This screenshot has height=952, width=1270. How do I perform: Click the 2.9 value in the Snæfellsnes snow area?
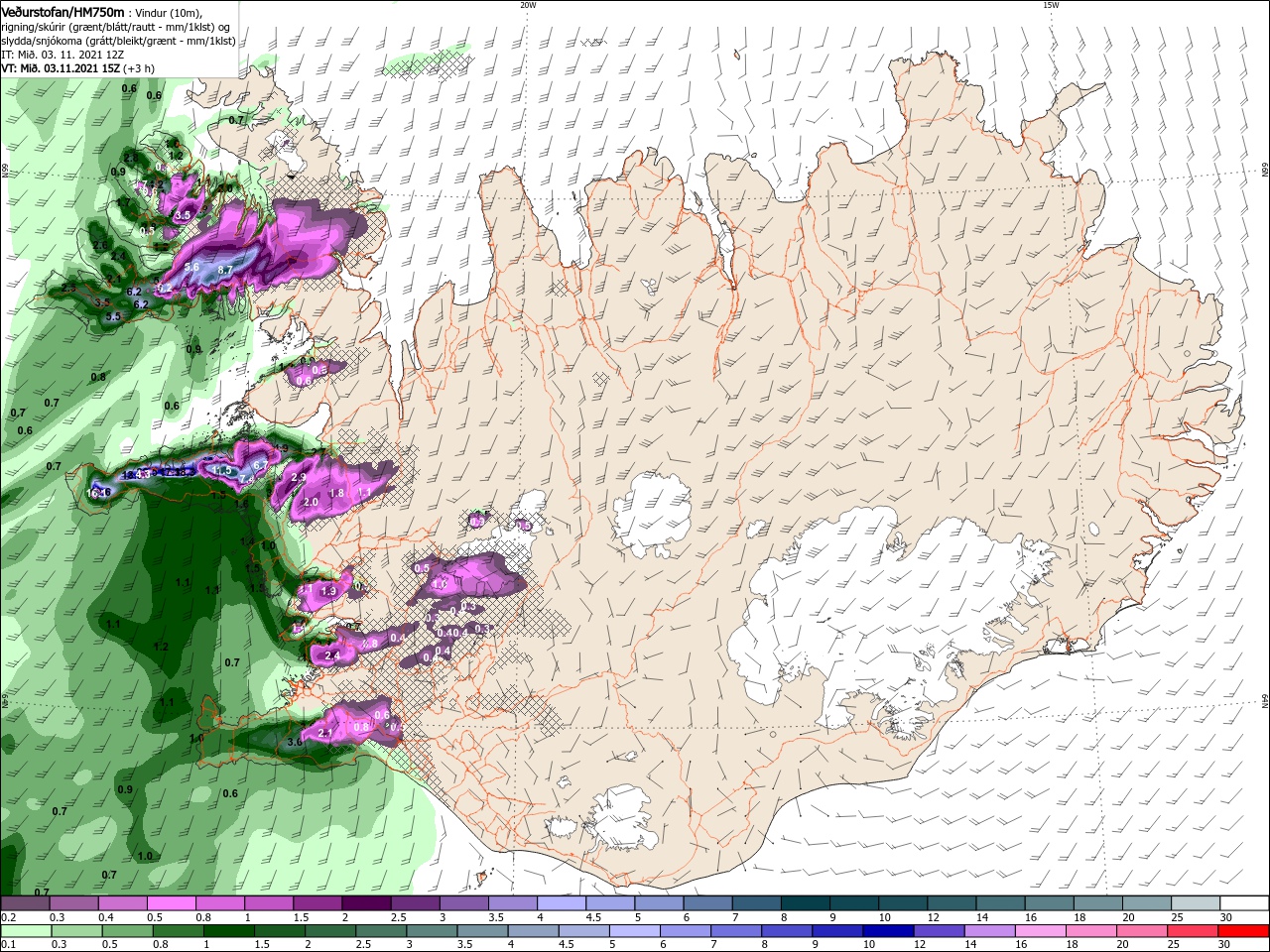(x=299, y=477)
